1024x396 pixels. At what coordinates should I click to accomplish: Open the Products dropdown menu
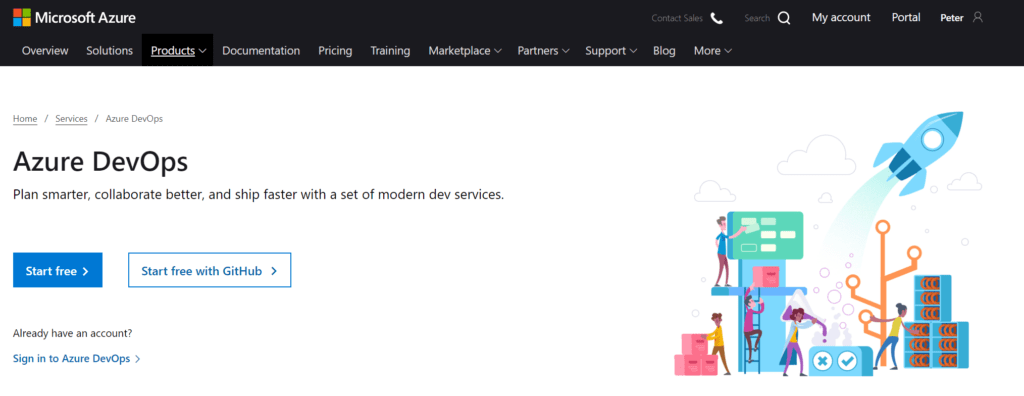pos(178,50)
